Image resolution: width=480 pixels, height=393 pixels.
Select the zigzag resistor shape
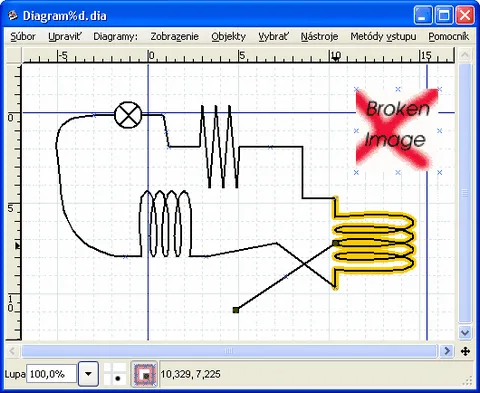(x=219, y=147)
